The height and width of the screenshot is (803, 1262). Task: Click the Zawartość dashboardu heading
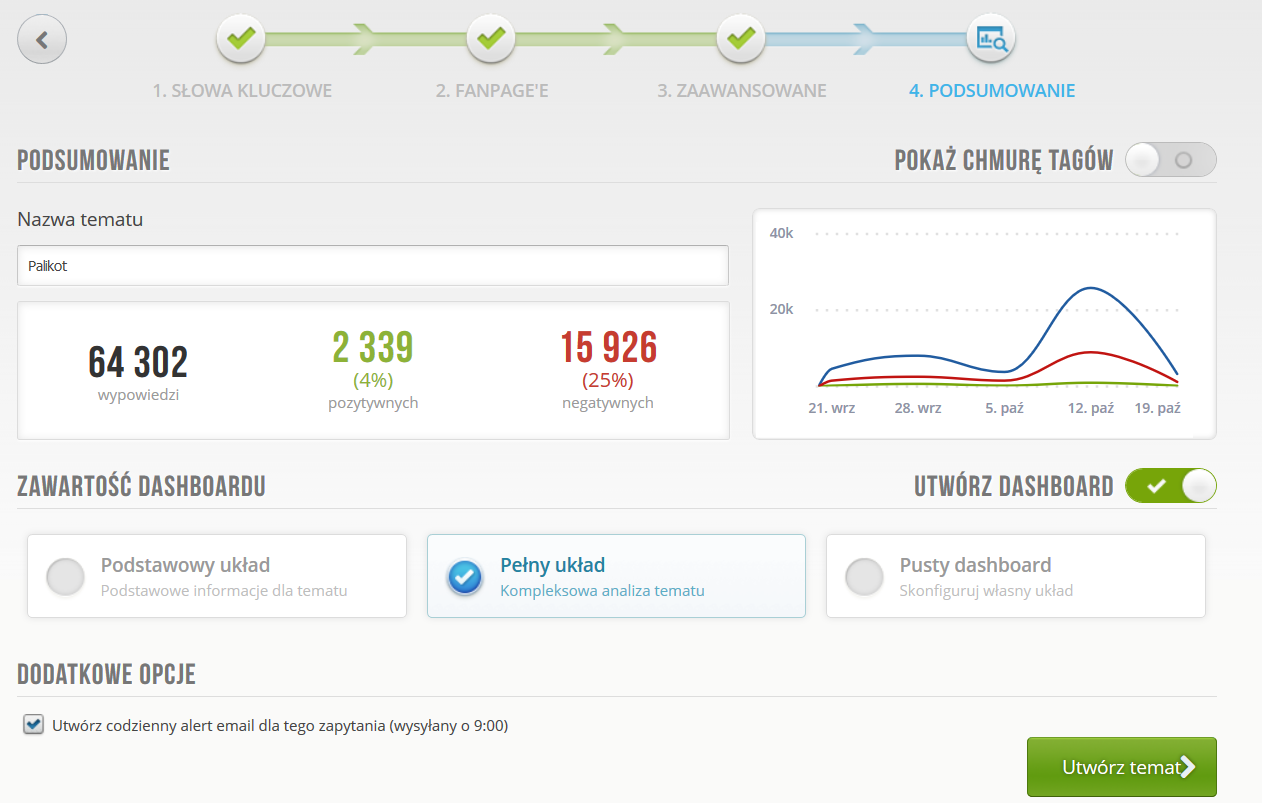[141, 487]
